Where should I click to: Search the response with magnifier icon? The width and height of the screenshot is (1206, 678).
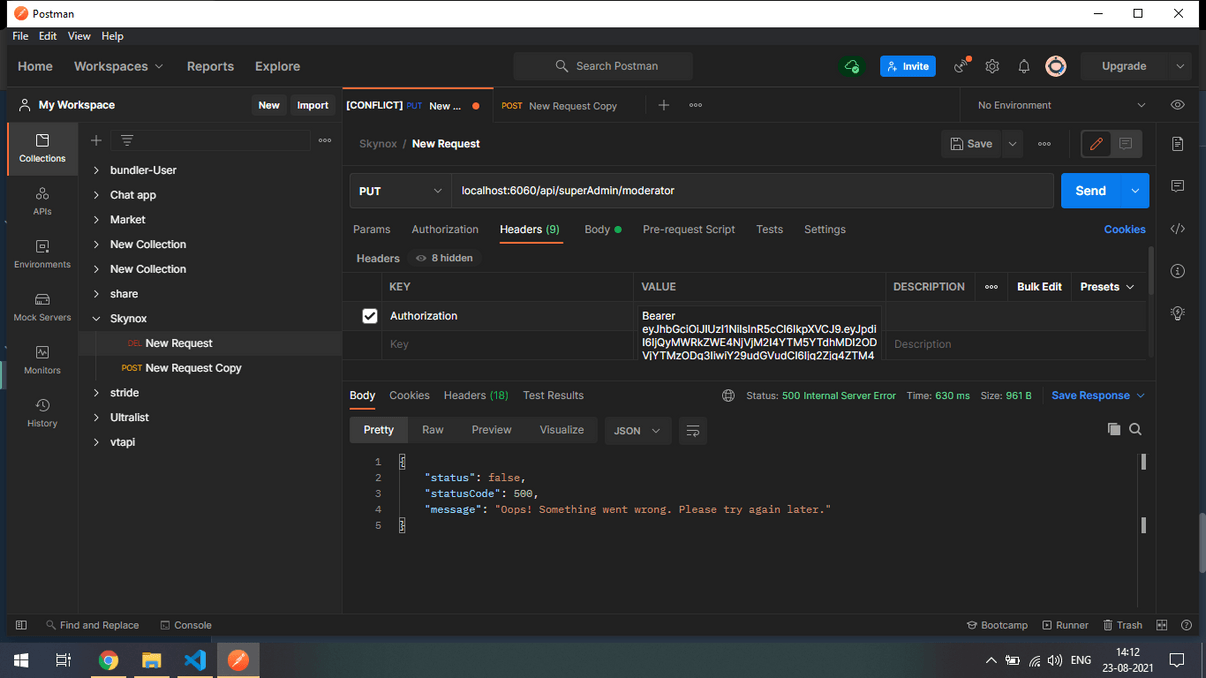(1135, 429)
